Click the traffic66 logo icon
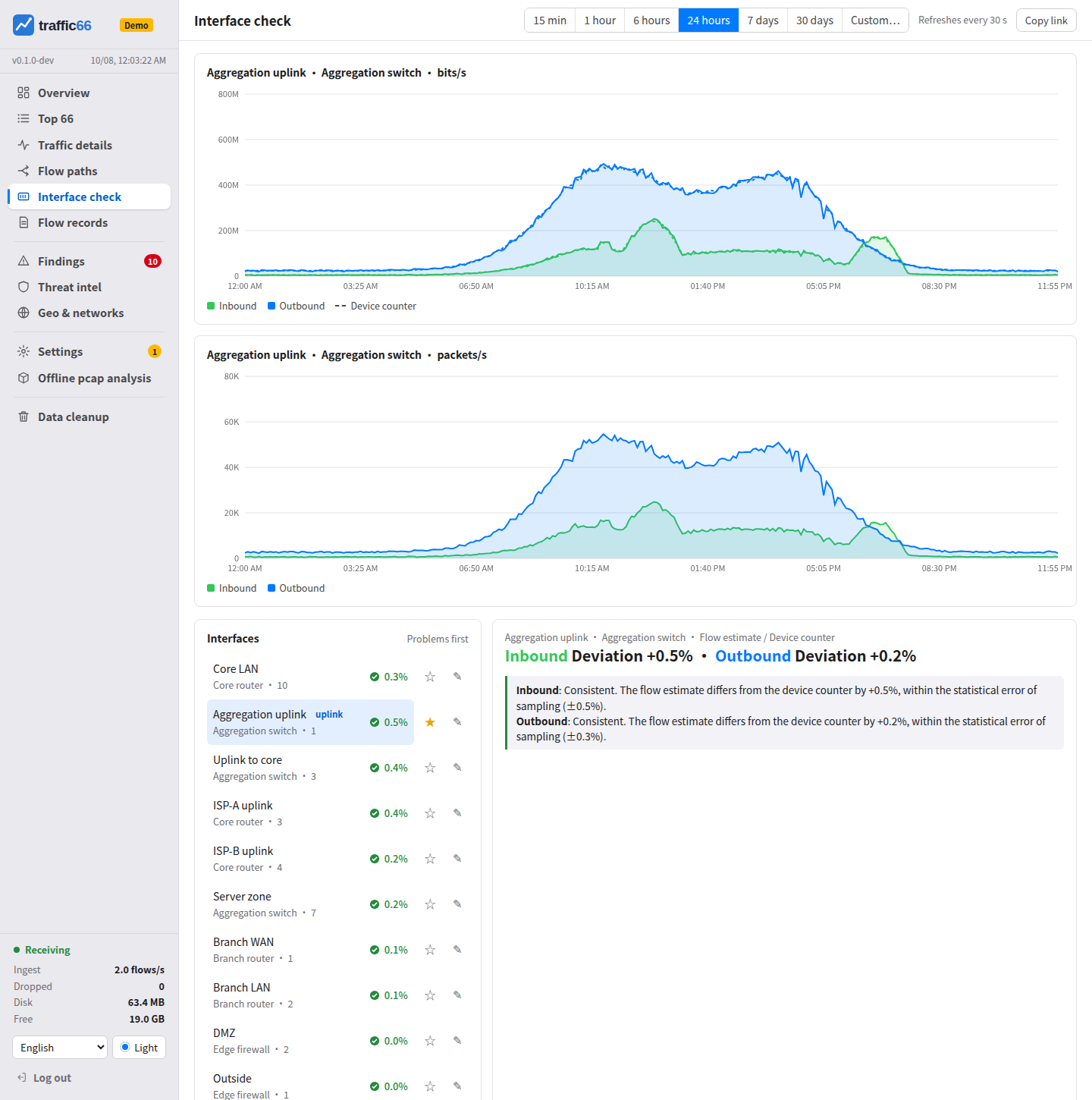 click(24, 25)
